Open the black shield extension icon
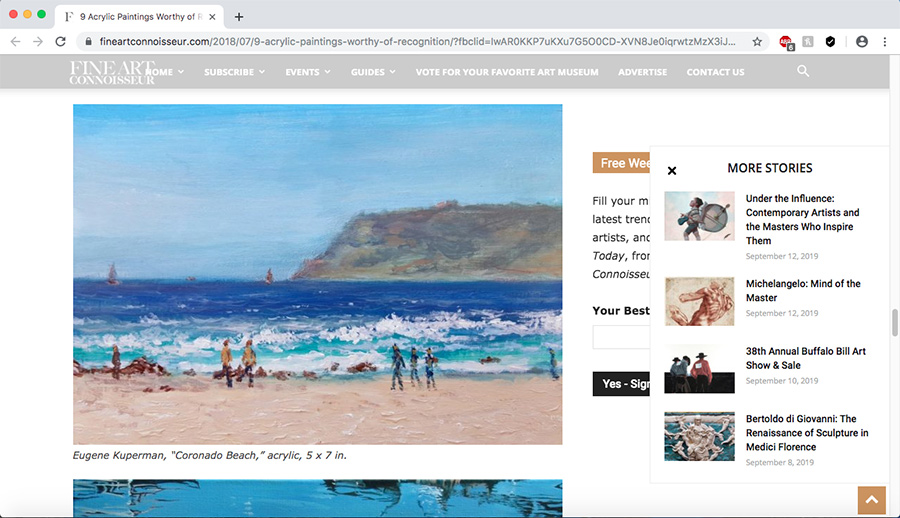 [830, 41]
